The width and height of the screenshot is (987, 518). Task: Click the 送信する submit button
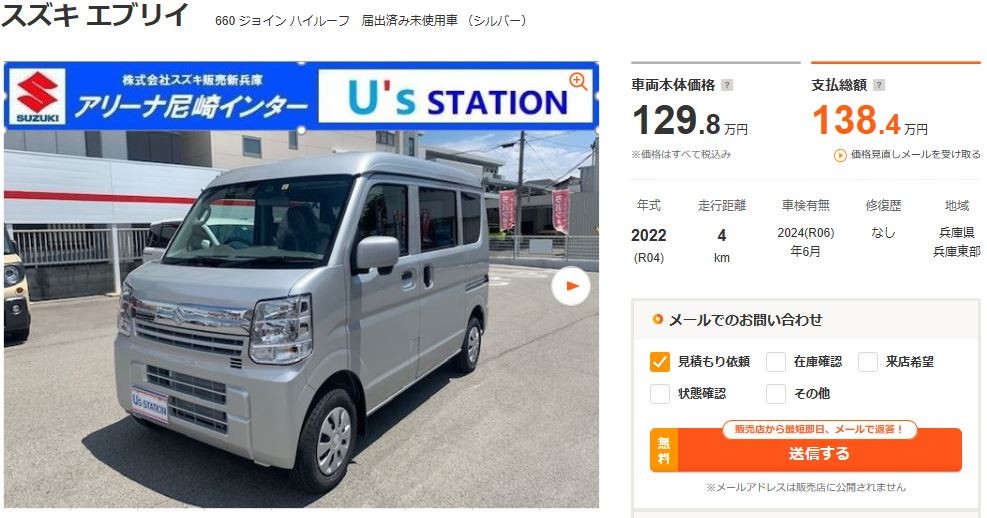click(x=806, y=451)
